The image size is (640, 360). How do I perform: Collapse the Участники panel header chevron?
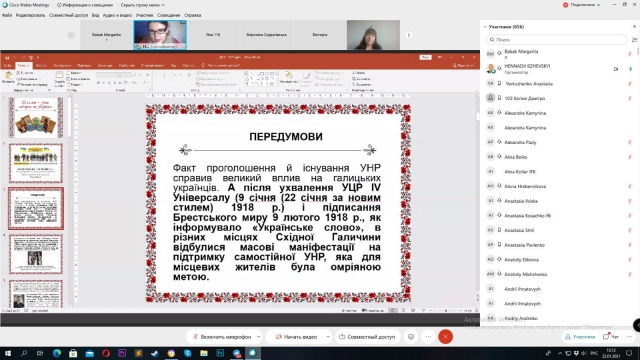click(x=485, y=27)
